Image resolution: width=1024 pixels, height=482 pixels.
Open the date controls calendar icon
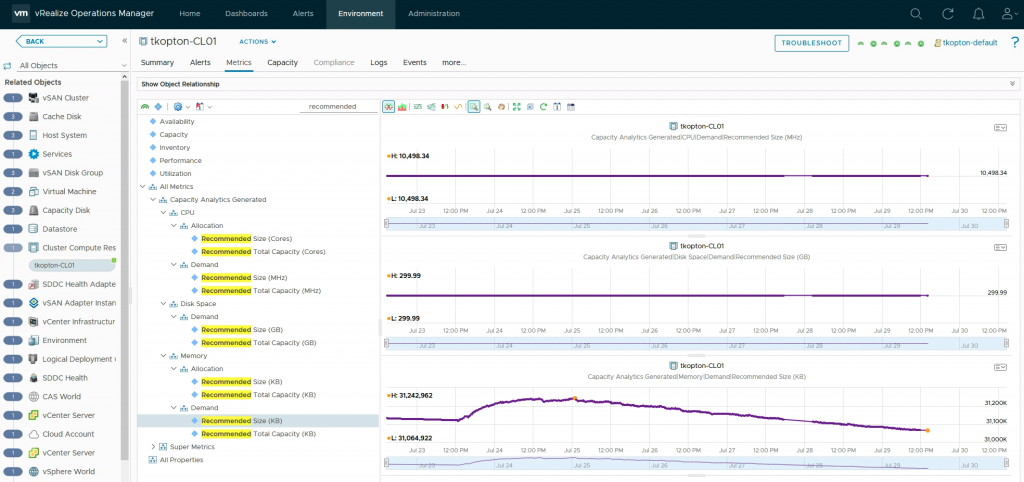tap(556, 106)
